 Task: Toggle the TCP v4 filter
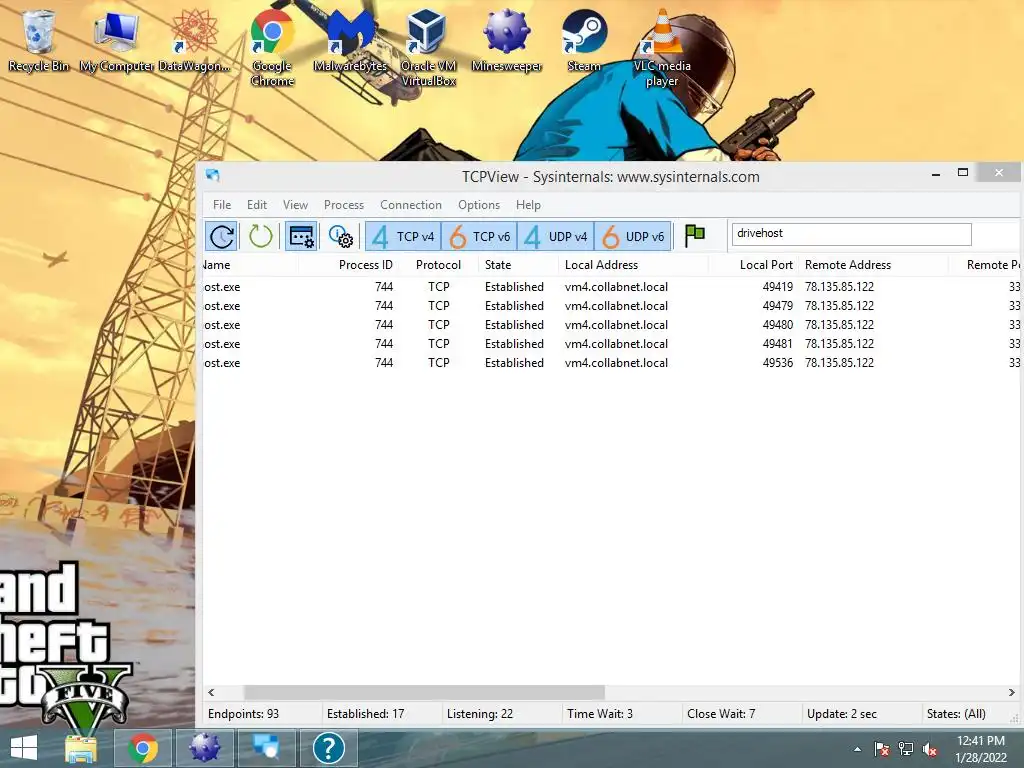point(403,236)
